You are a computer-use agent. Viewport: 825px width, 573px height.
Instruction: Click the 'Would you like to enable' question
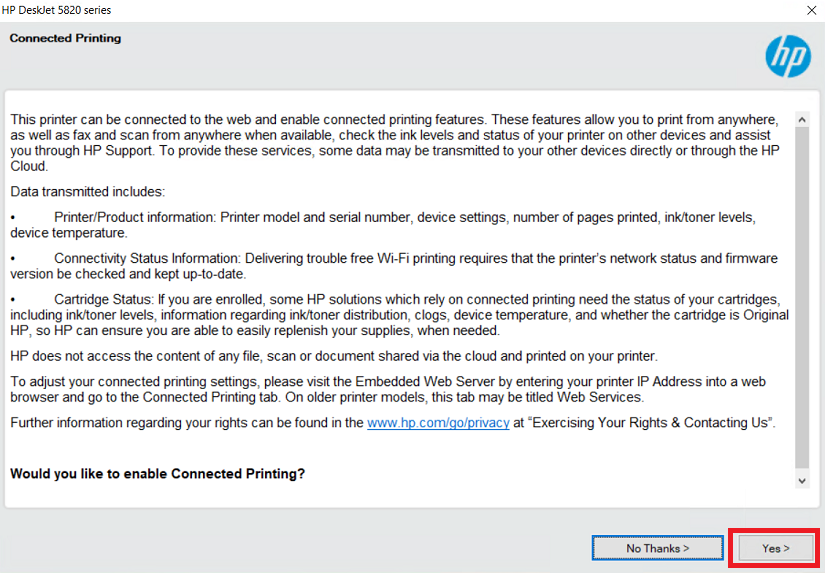pyautogui.click(x=157, y=474)
